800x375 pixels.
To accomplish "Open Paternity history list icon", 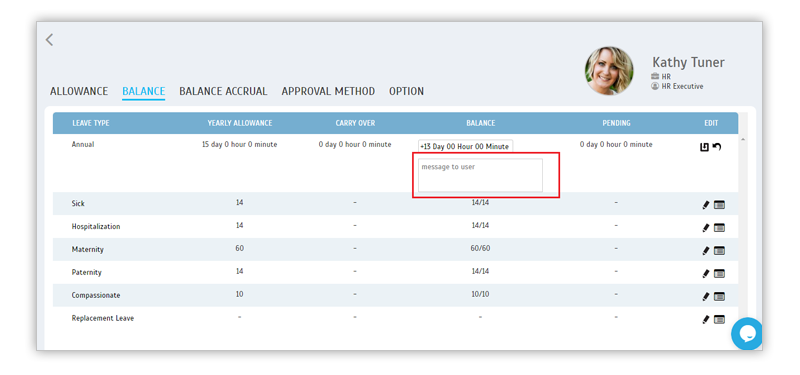I will (x=719, y=273).
